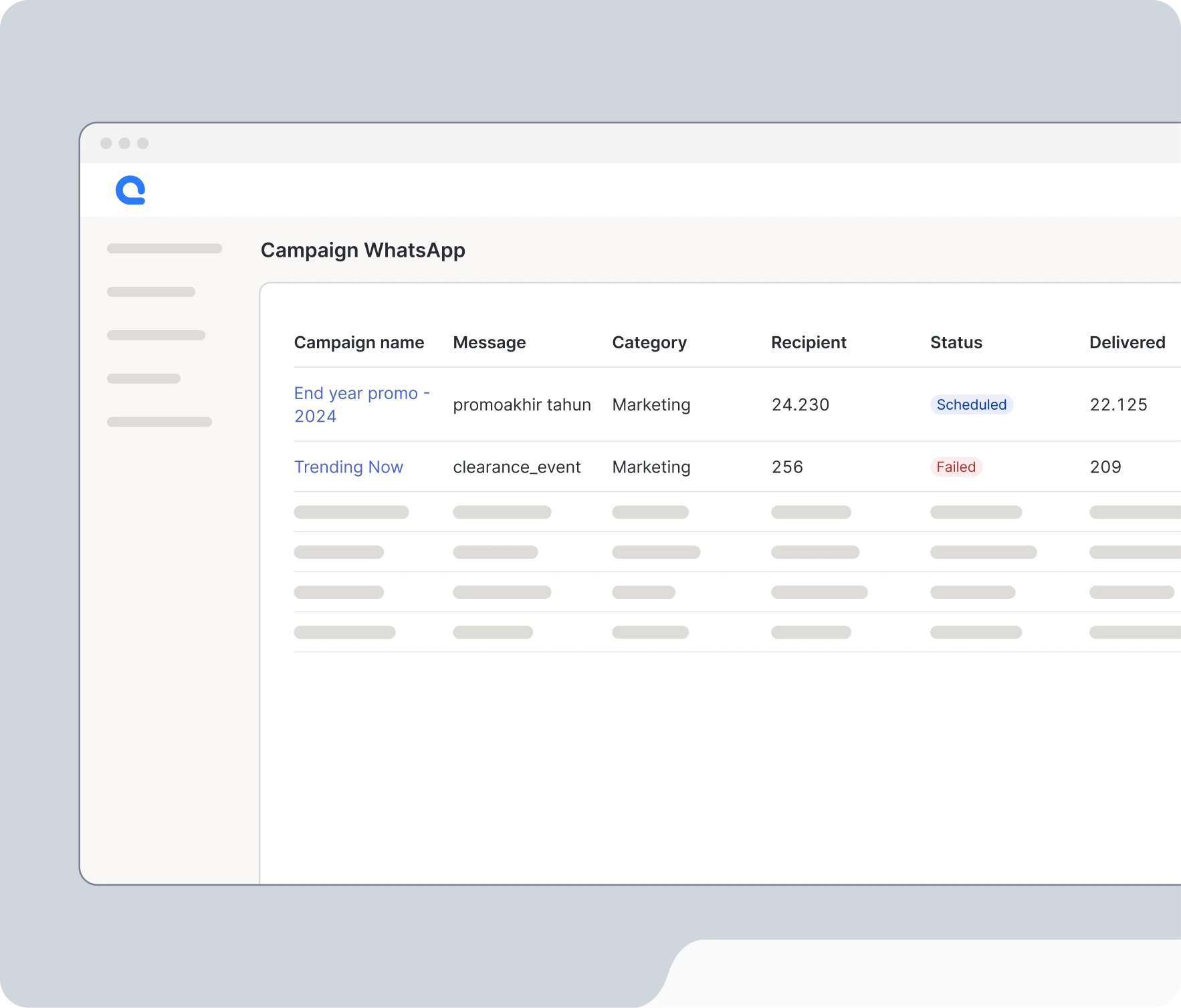Select the promoakhir tahun message cell
This screenshot has width=1181, height=1008.
point(522,404)
